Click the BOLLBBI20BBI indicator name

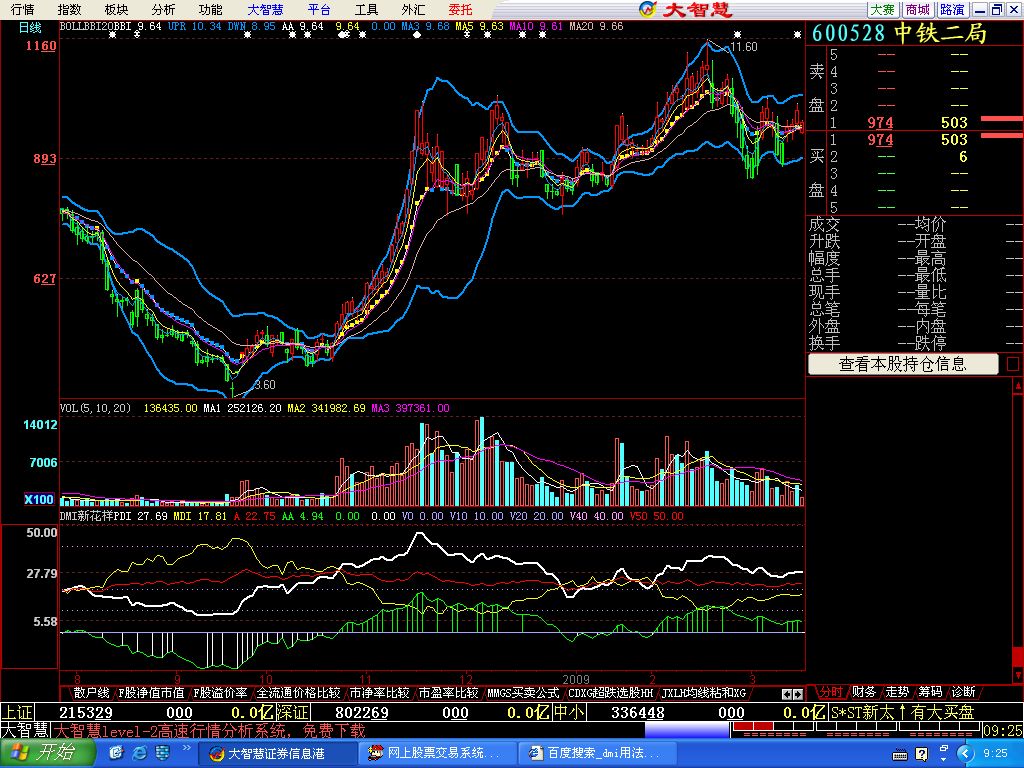(x=95, y=27)
